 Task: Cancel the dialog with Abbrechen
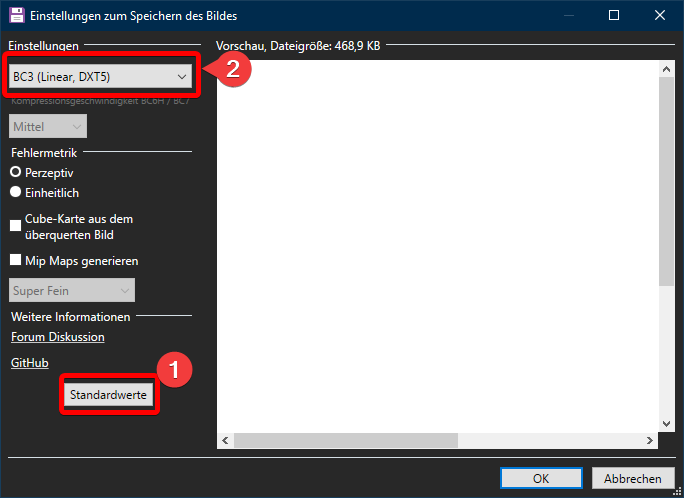click(632, 478)
